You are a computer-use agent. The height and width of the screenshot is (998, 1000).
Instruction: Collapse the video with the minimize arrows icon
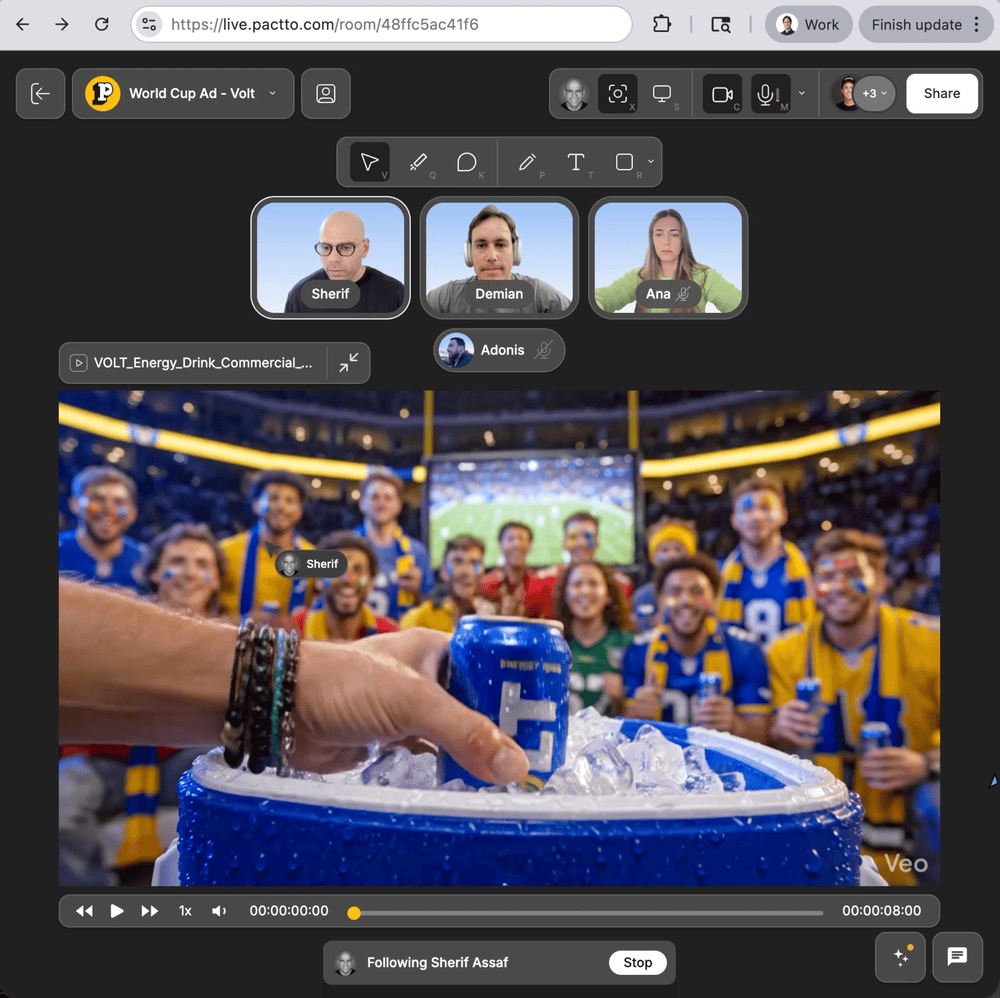[x=348, y=363]
